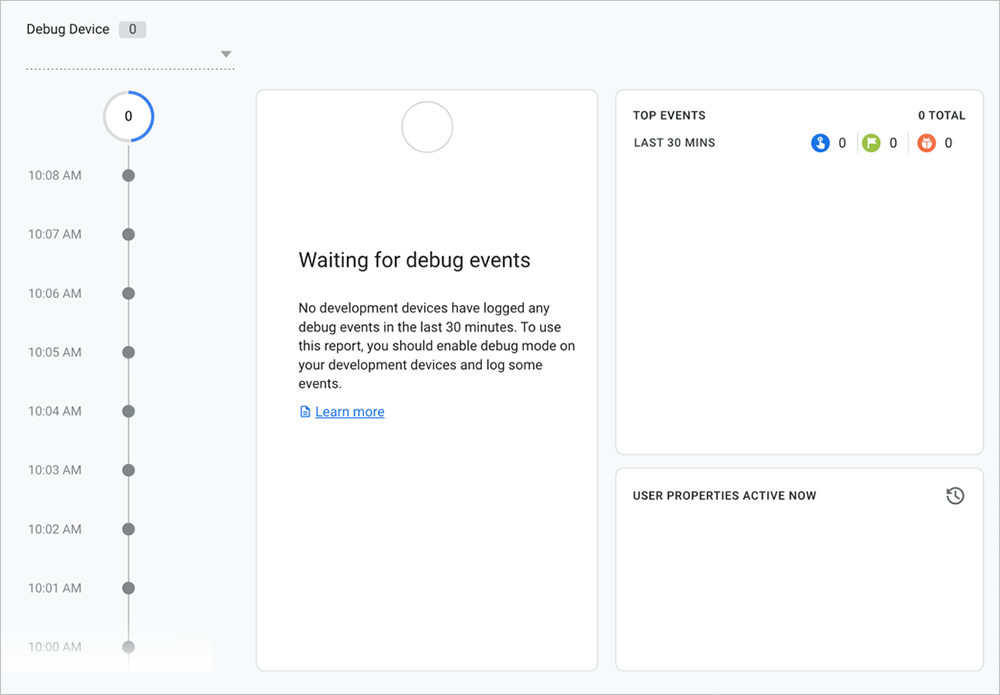Select the 10:08 AM timeline marker
This screenshot has height=695, width=1000.
(128, 176)
